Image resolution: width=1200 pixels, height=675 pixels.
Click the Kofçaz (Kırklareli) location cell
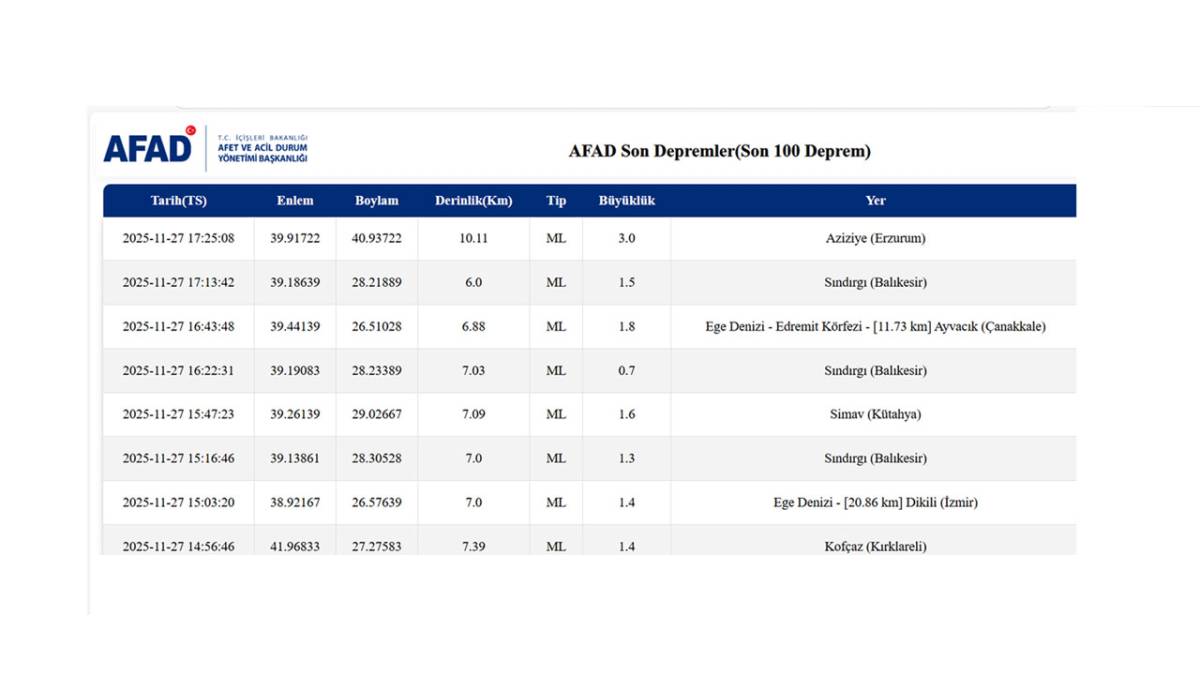tap(875, 546)
